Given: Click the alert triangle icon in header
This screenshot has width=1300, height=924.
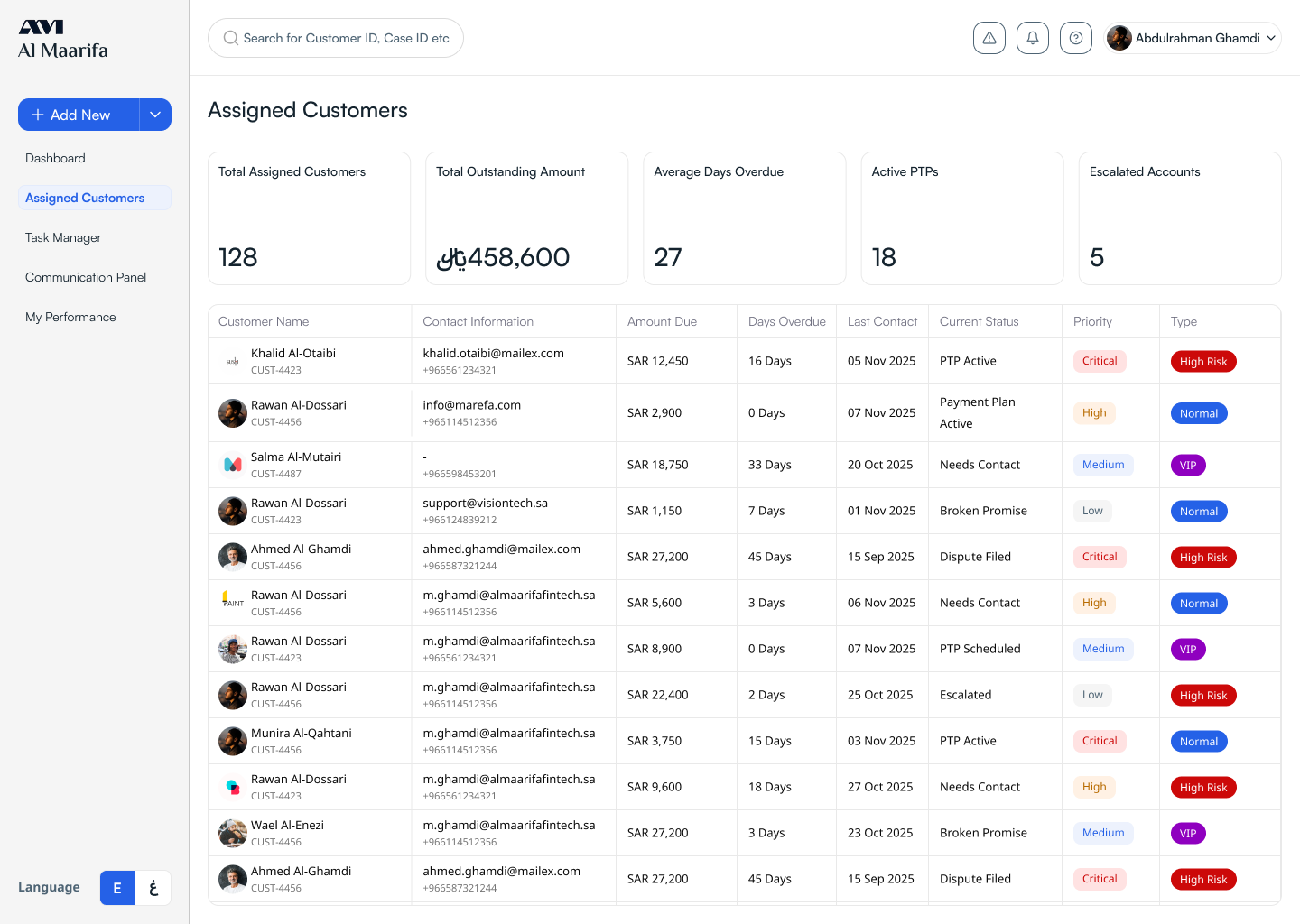Looking at the screenshot, I should click(x=989, y=38).
